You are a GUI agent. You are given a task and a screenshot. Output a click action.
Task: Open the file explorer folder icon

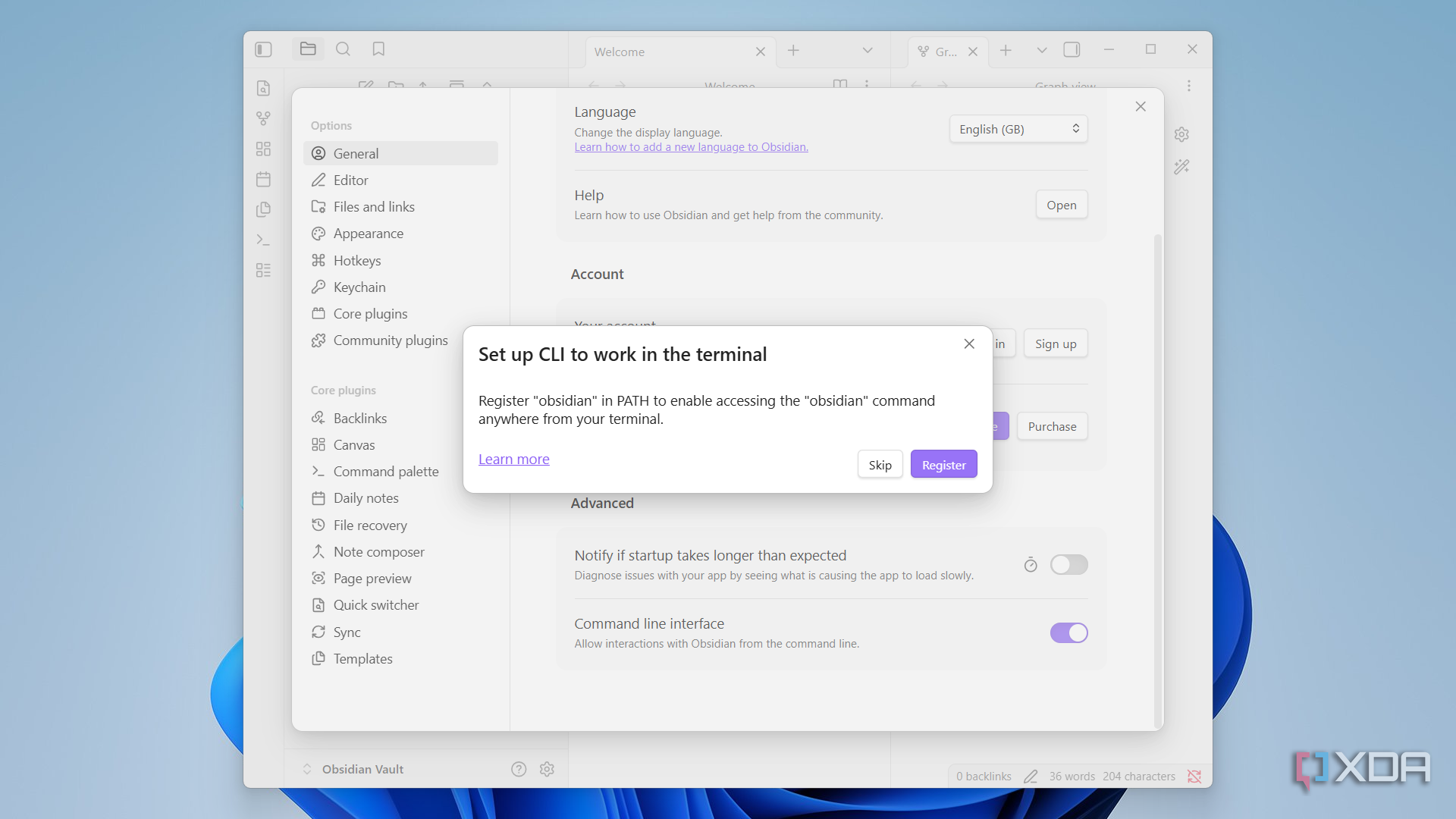click(308, 49)
